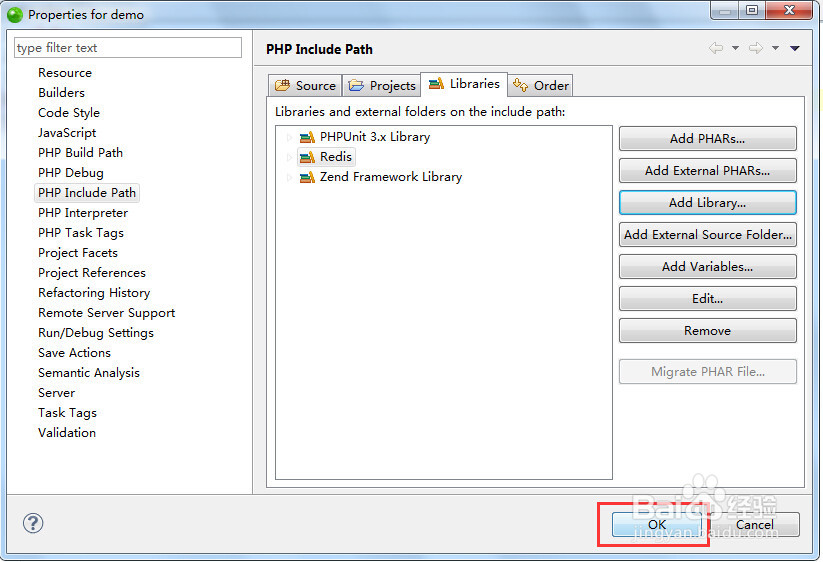Screen dimensions: 823x562
Task: Open the Code Style page
Action: tap(69, 113)
